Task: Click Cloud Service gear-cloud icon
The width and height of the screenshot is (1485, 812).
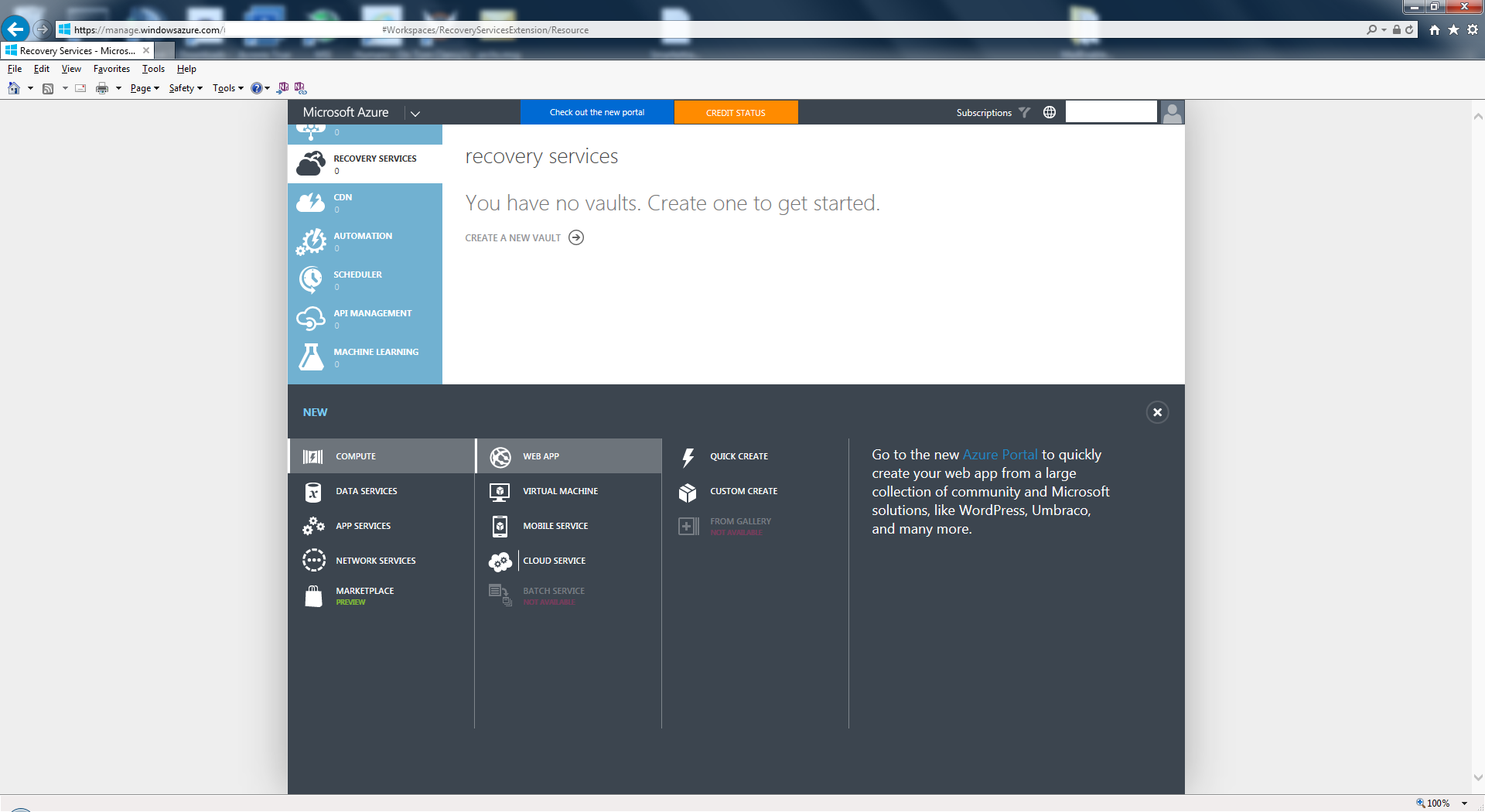Action: tap(500, 561)
